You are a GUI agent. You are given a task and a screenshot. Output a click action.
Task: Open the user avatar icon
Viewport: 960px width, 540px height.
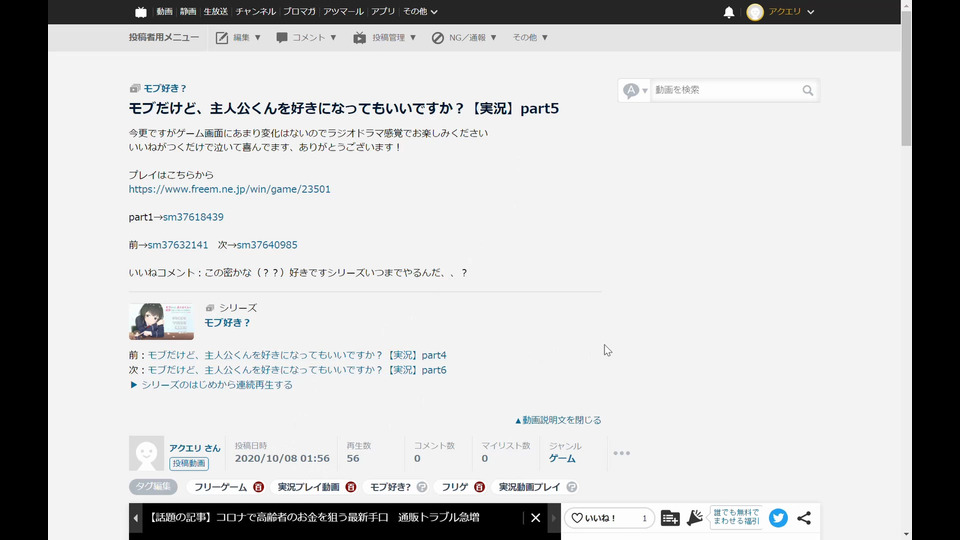point(755,12)
